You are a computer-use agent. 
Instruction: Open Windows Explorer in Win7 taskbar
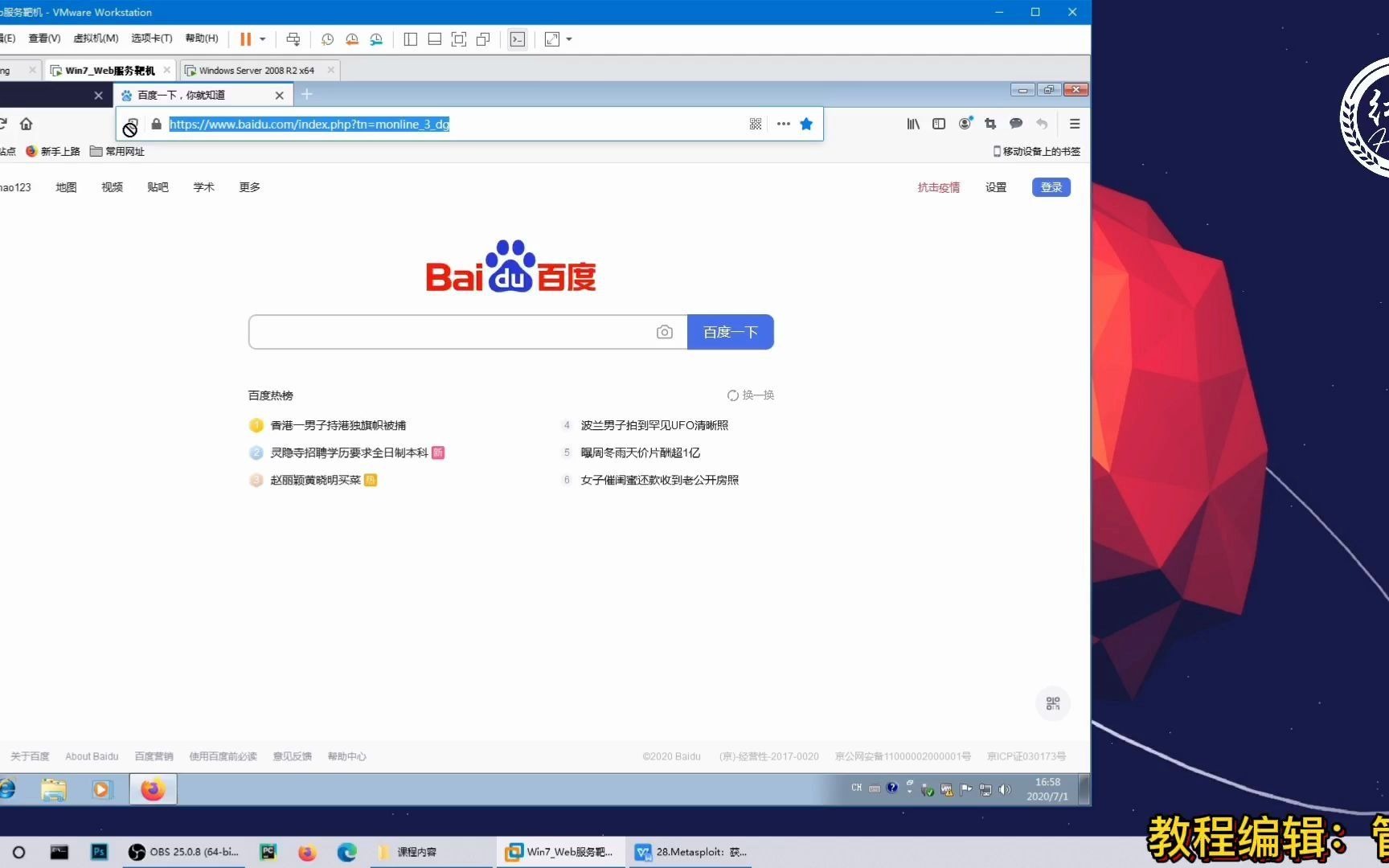click(x=54, y=790)
